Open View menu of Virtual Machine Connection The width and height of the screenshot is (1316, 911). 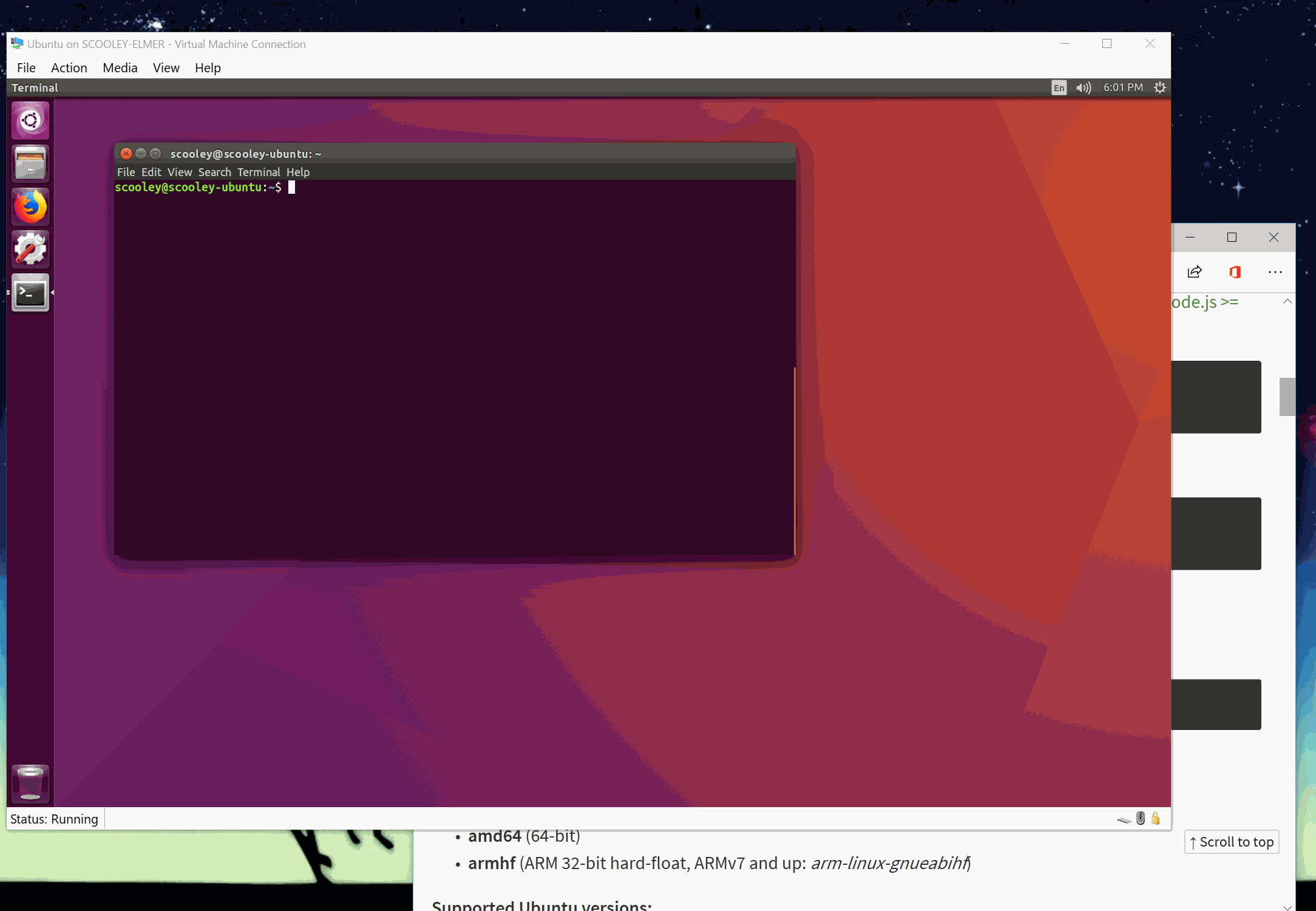(x=166, y=68)
